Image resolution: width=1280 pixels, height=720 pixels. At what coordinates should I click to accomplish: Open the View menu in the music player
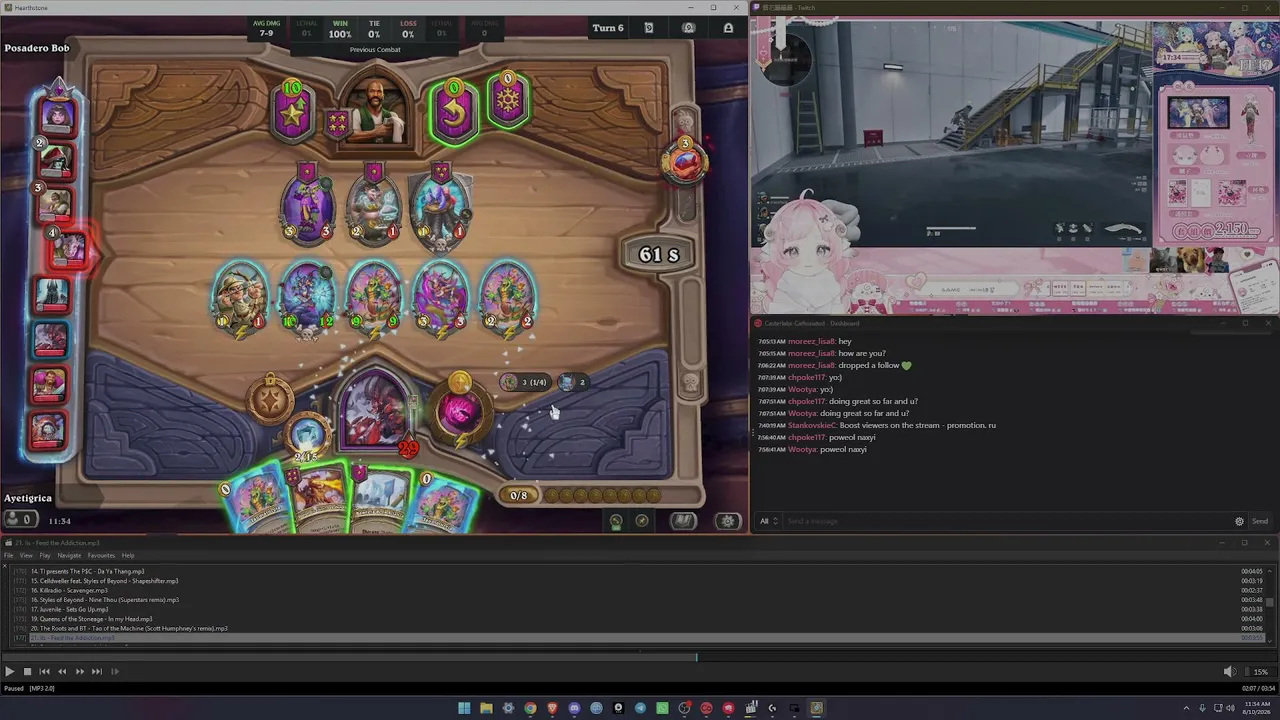click(26, 555)
